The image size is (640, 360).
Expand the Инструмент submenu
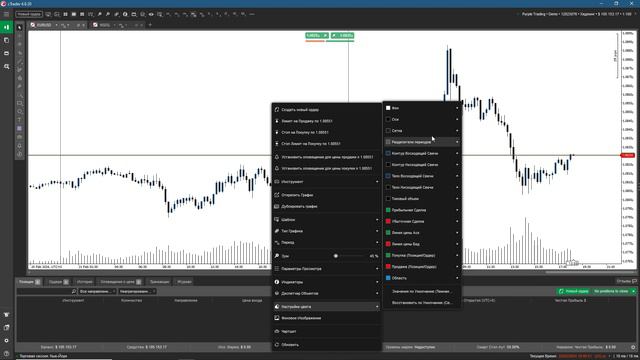click(x=327, y=182)
